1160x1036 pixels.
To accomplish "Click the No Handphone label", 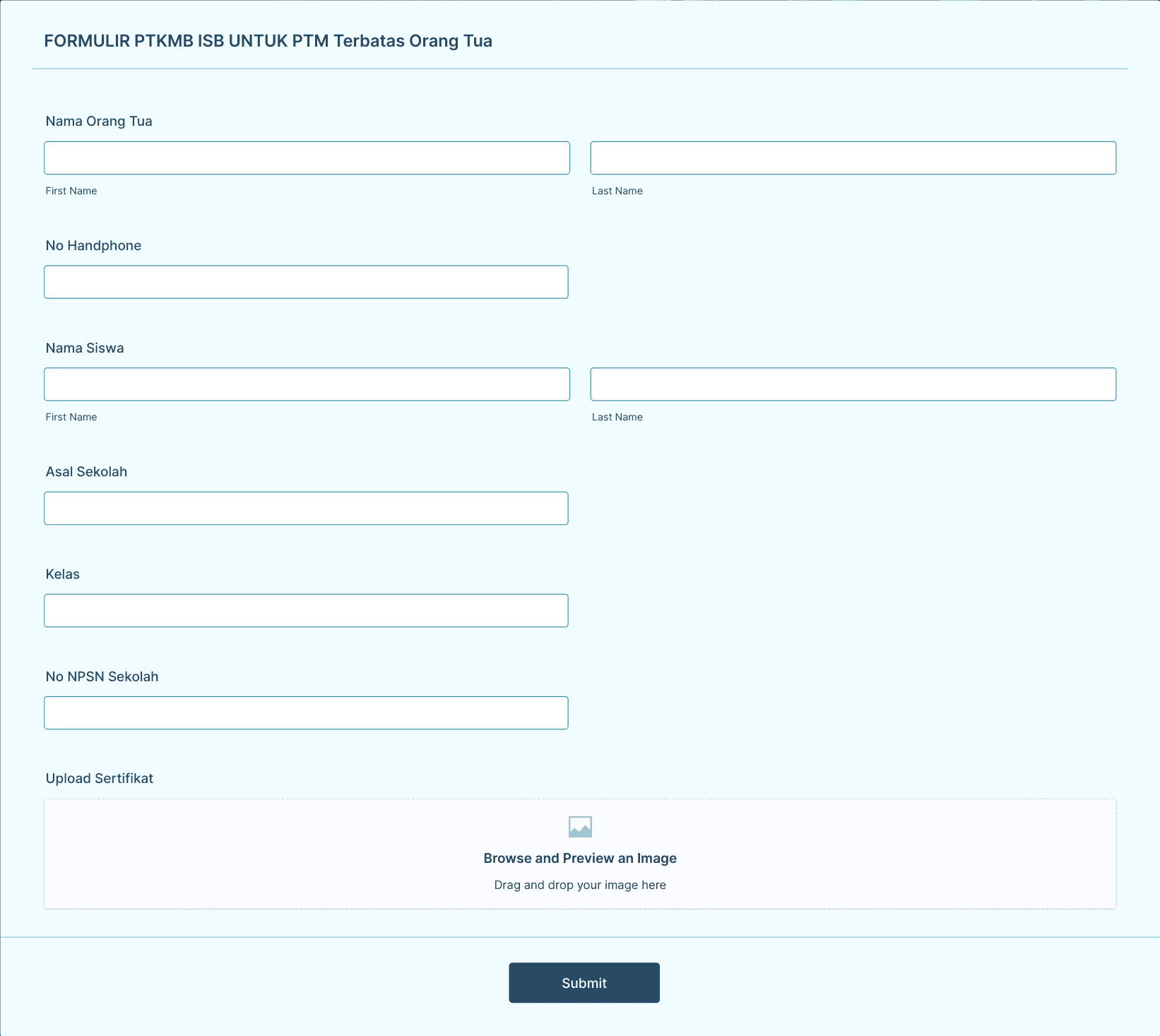I will (x=93, y=245).
